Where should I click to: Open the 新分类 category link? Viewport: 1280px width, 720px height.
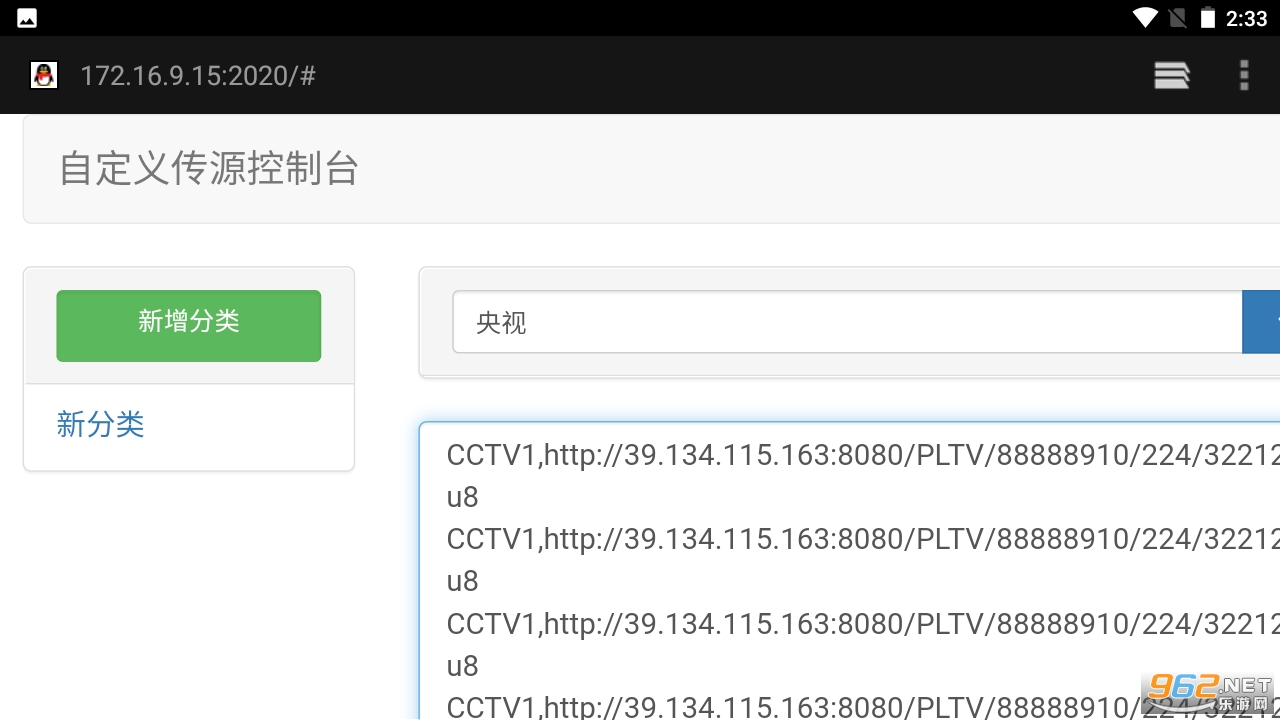coord(100,424)
